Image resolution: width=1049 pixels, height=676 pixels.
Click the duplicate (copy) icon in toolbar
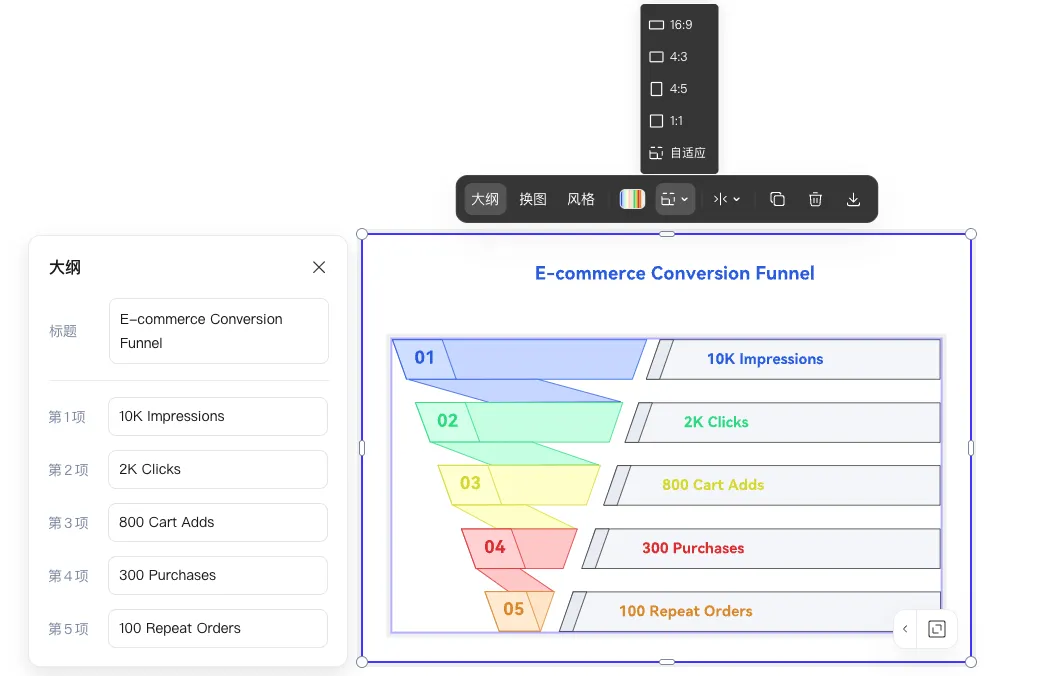point(777,199)
